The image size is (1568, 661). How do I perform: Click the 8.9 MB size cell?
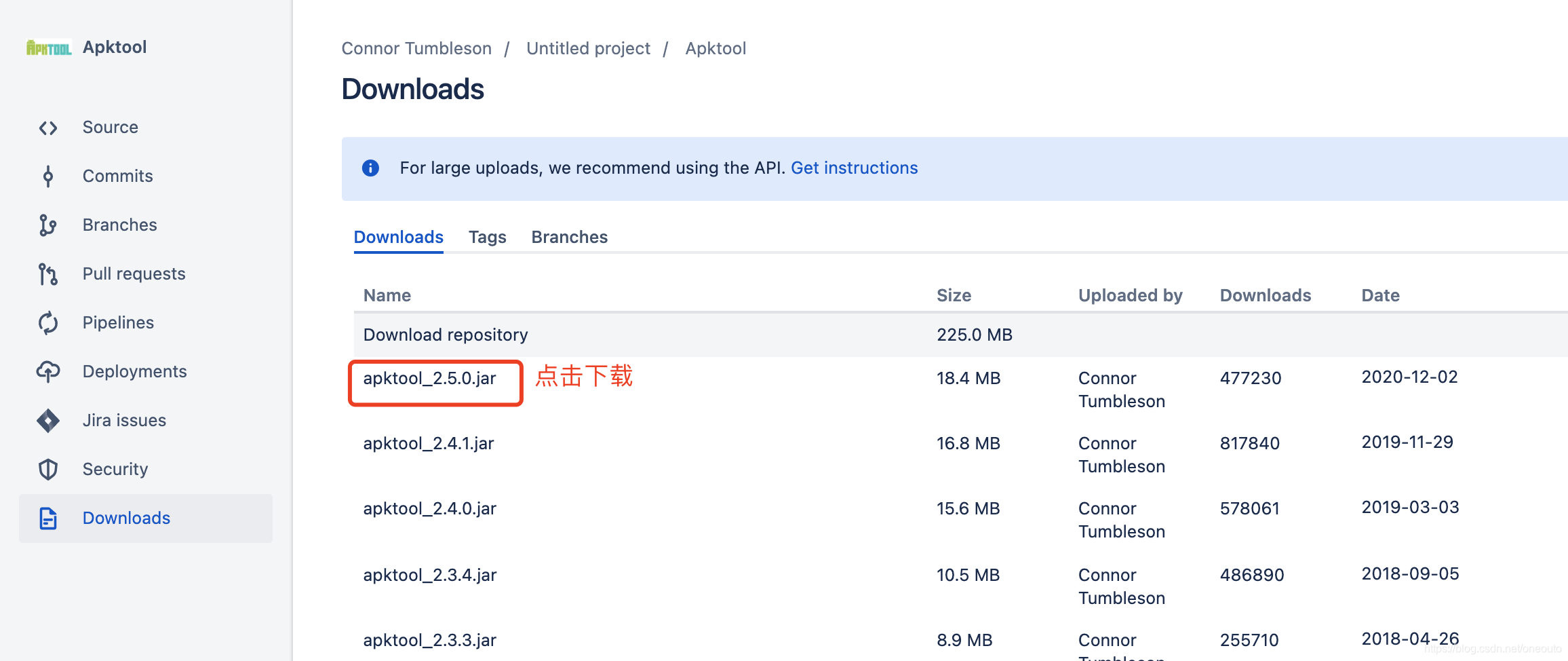tap(964, 640)
